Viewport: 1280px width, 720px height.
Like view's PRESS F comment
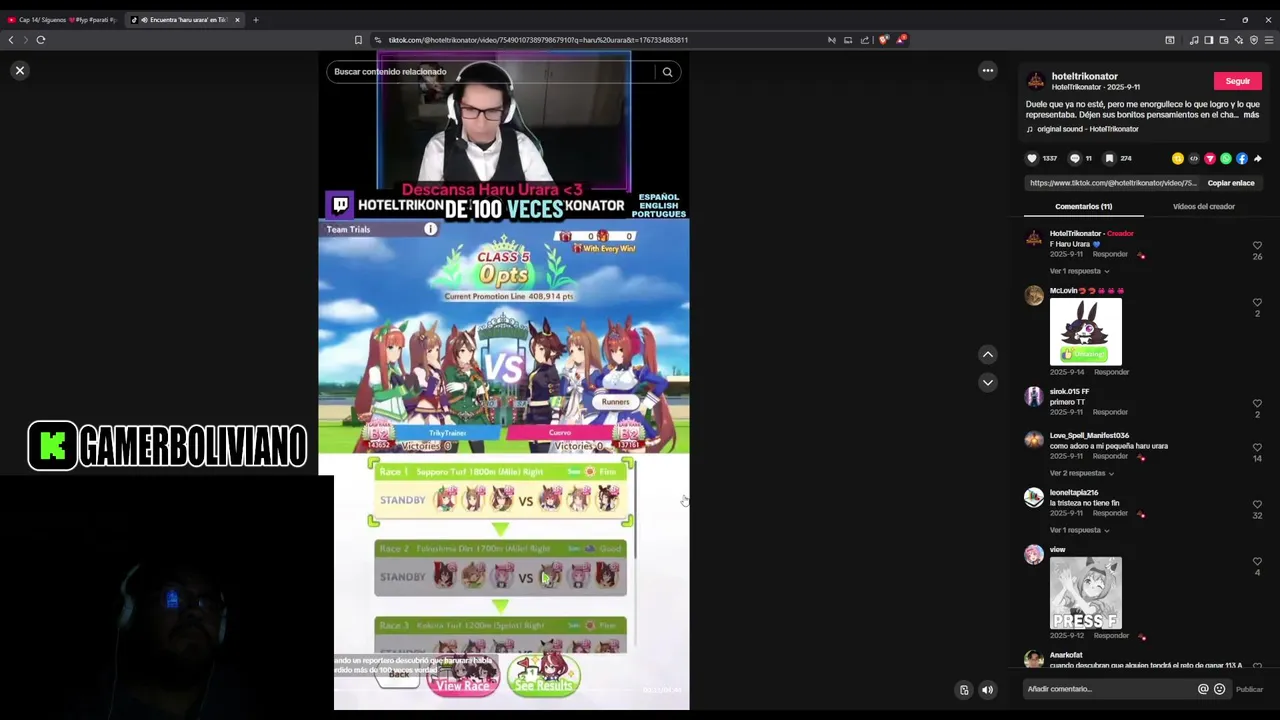click(1257, 561)
